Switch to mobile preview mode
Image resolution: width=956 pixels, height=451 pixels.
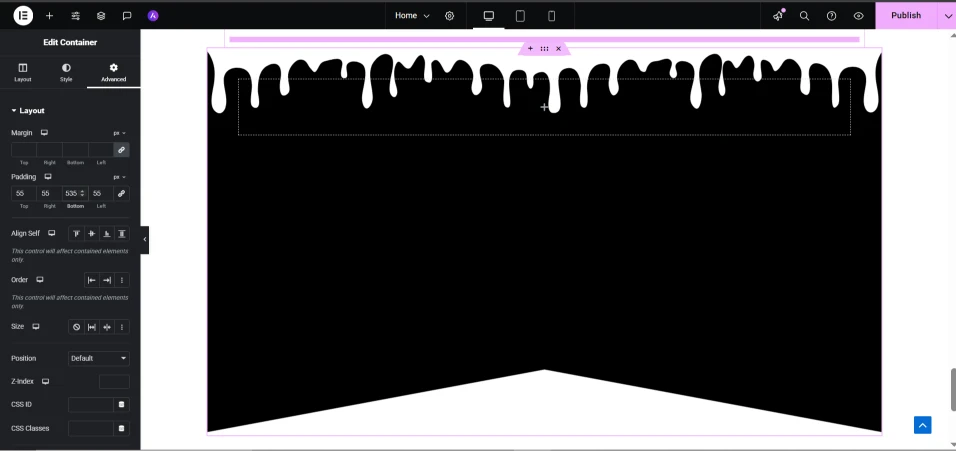(551, 16)
